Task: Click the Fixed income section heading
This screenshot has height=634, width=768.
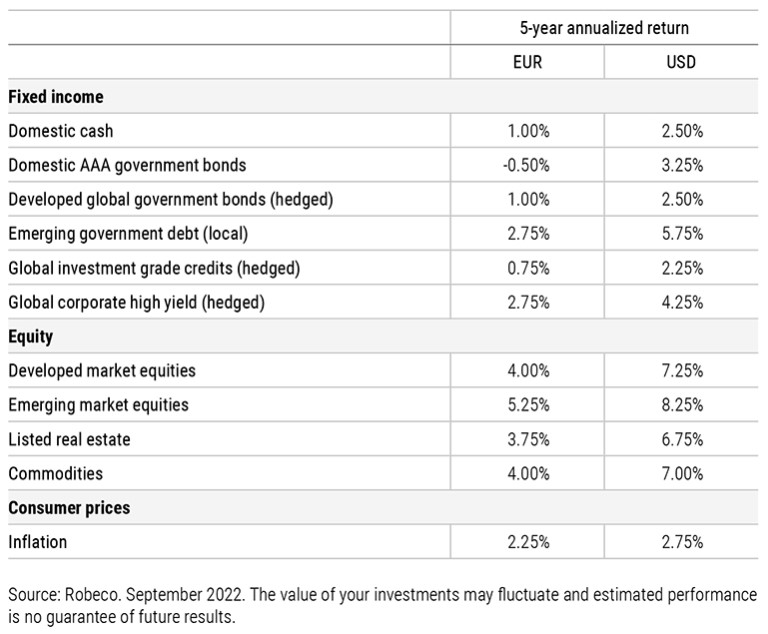Action: pos(56,97)
